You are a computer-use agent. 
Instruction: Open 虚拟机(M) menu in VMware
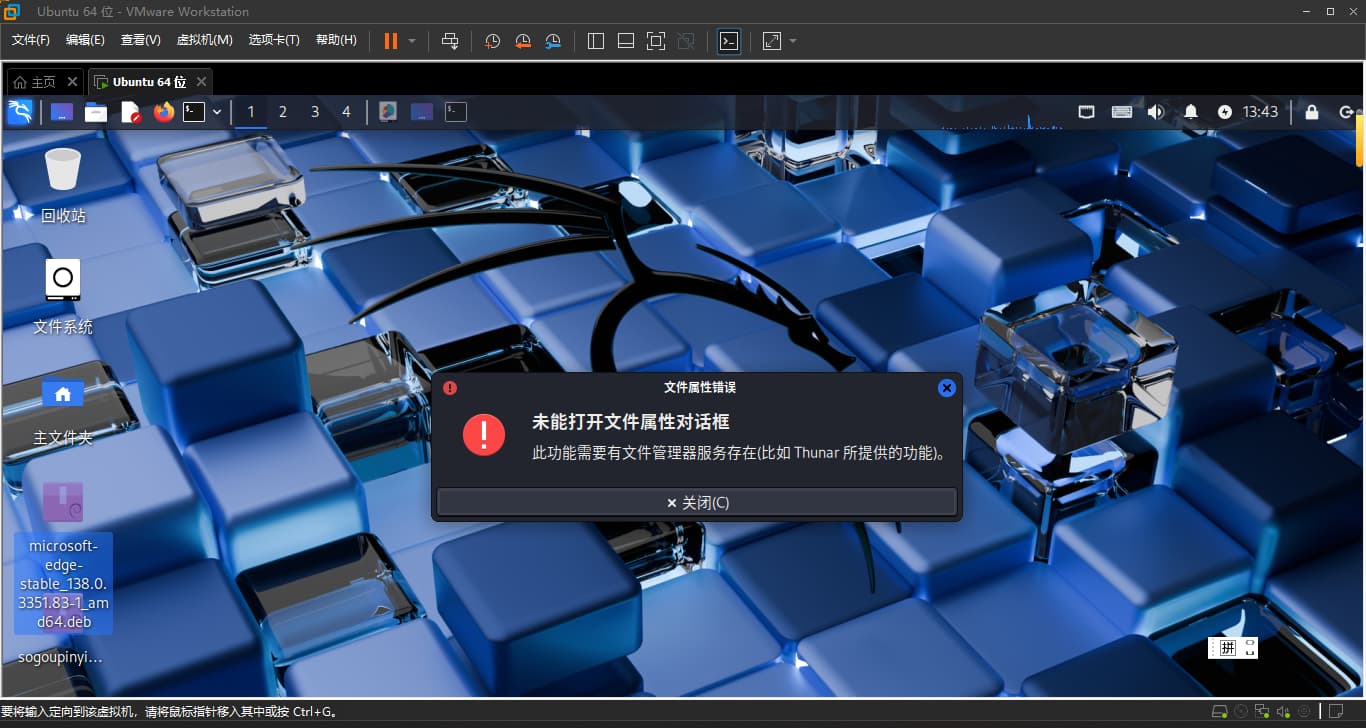[x=204, y=40]
